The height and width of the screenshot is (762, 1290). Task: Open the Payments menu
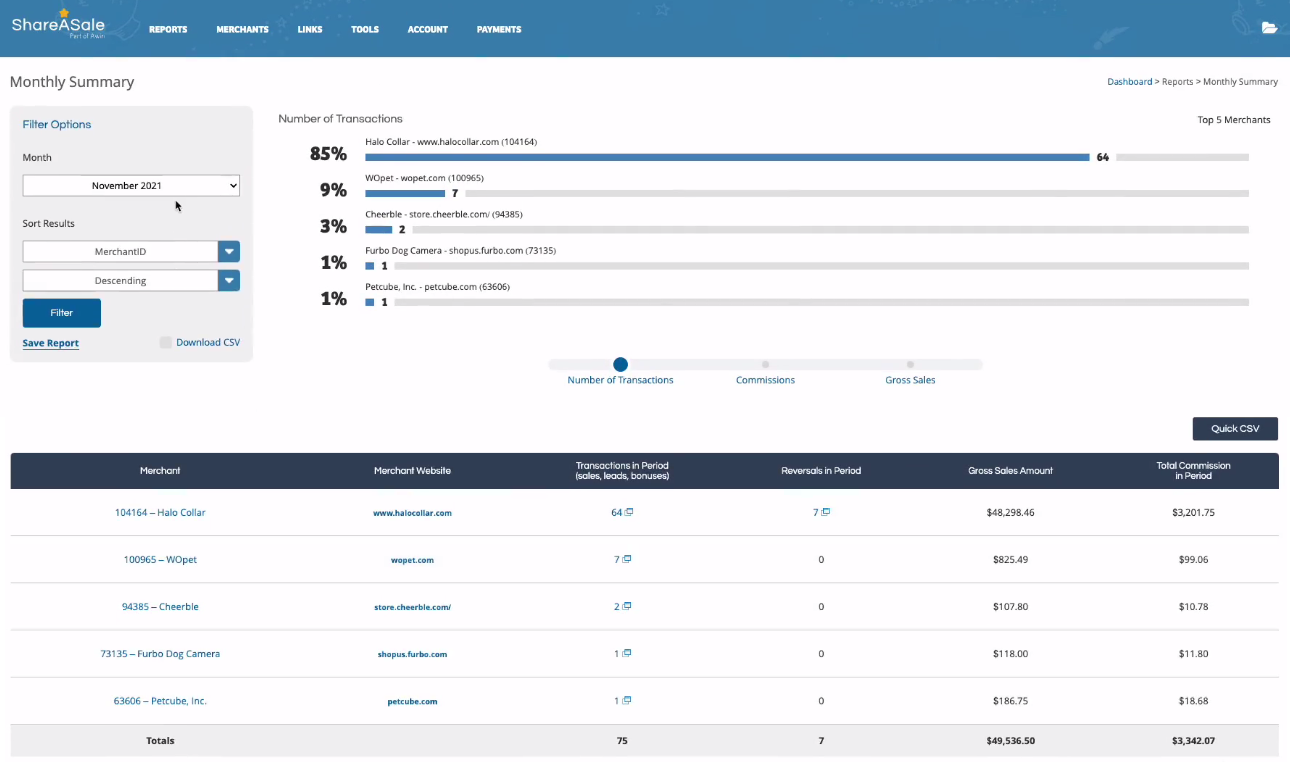pyautogui.click(x=499, y=29)
